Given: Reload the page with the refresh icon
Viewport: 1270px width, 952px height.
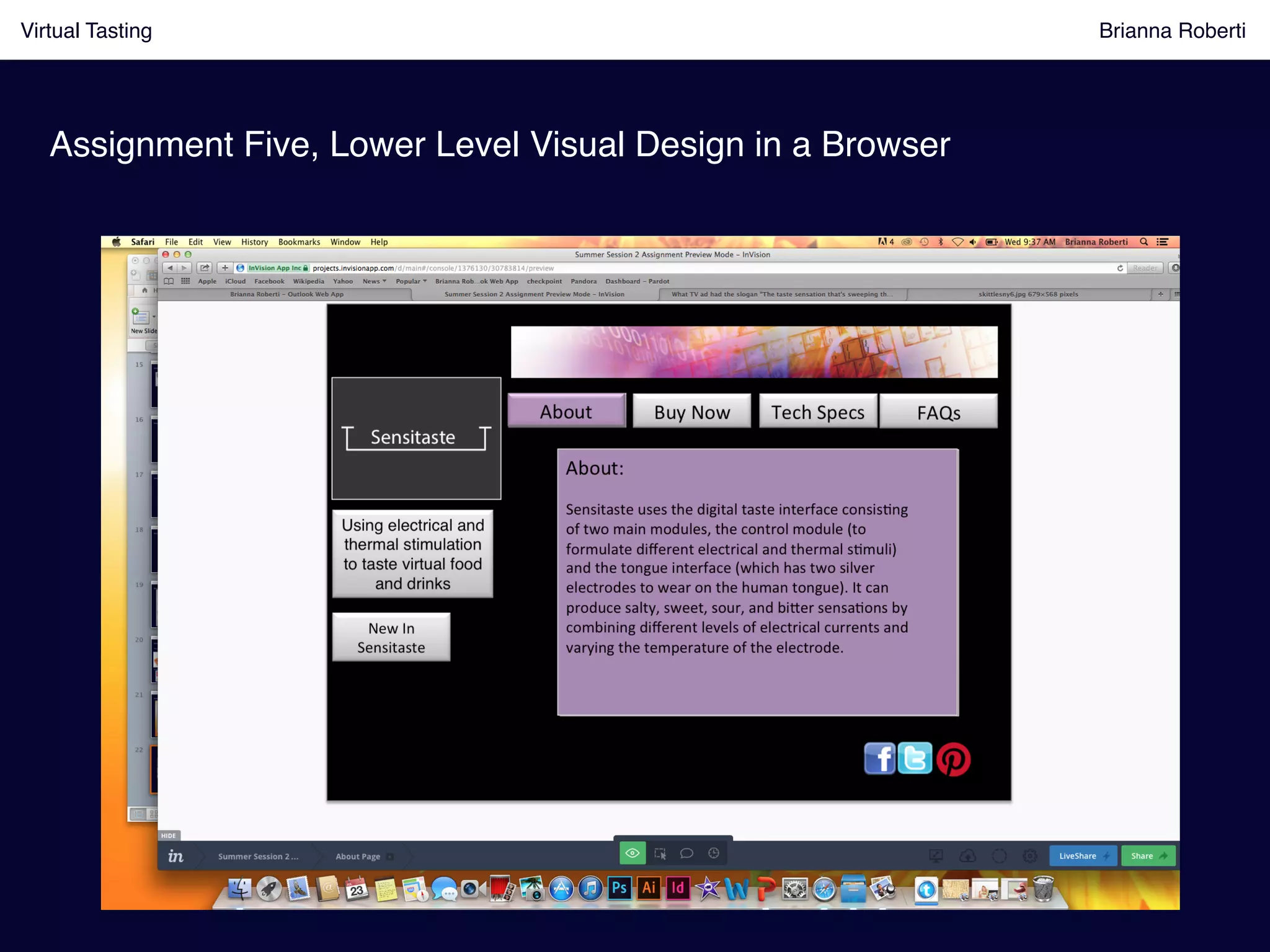Looking at the screenshot, I should [x=1120, y=268].
